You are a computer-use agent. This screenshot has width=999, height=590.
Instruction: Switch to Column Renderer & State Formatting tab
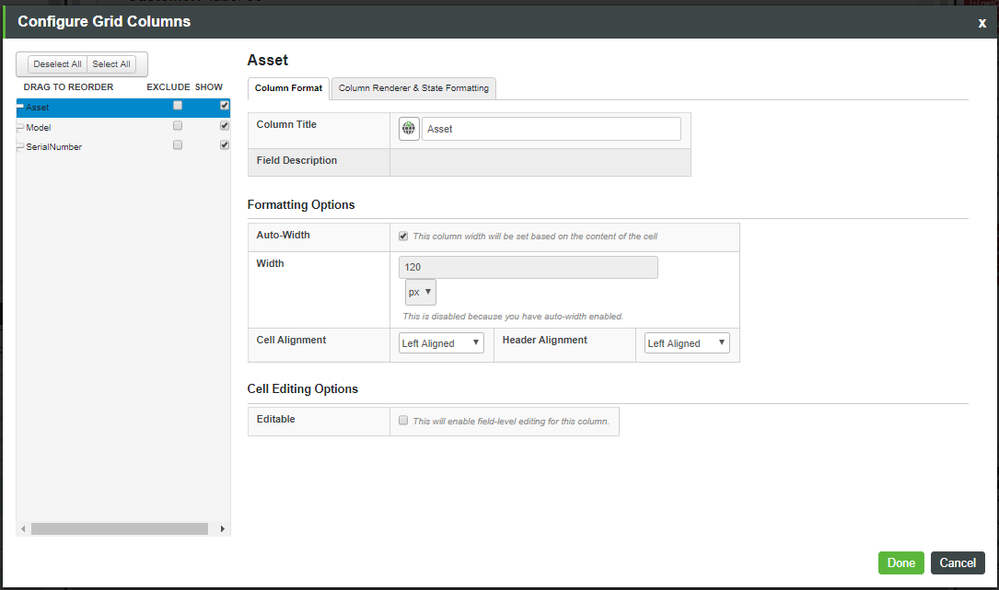416,88
